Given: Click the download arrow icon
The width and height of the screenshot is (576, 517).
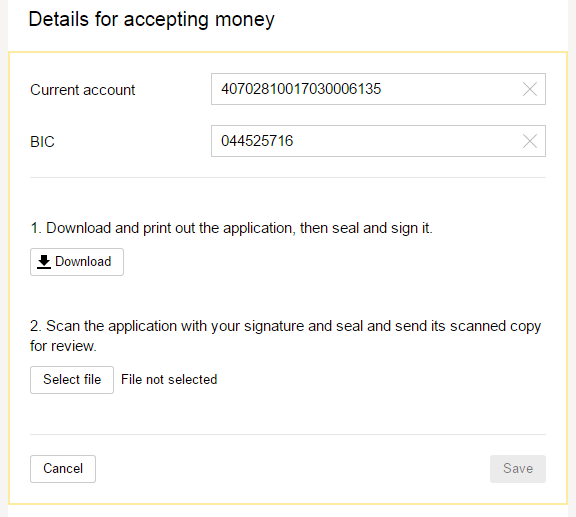Looking at the screenshot, I should point(44,262).
